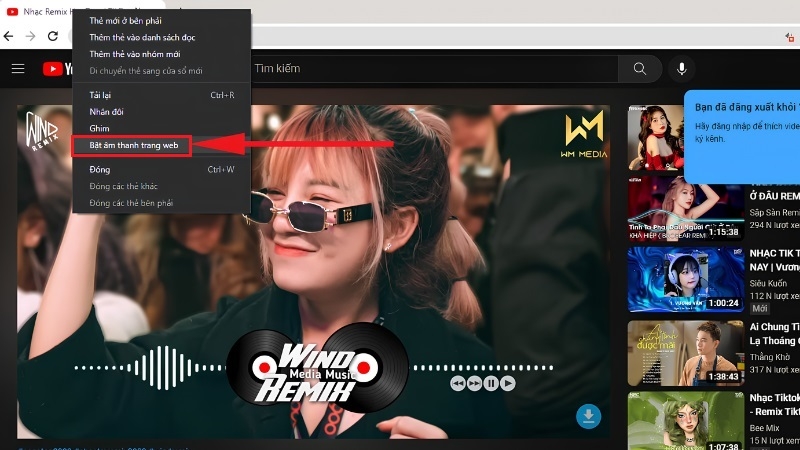Click the 'Mới' badge

coord(760,308)
